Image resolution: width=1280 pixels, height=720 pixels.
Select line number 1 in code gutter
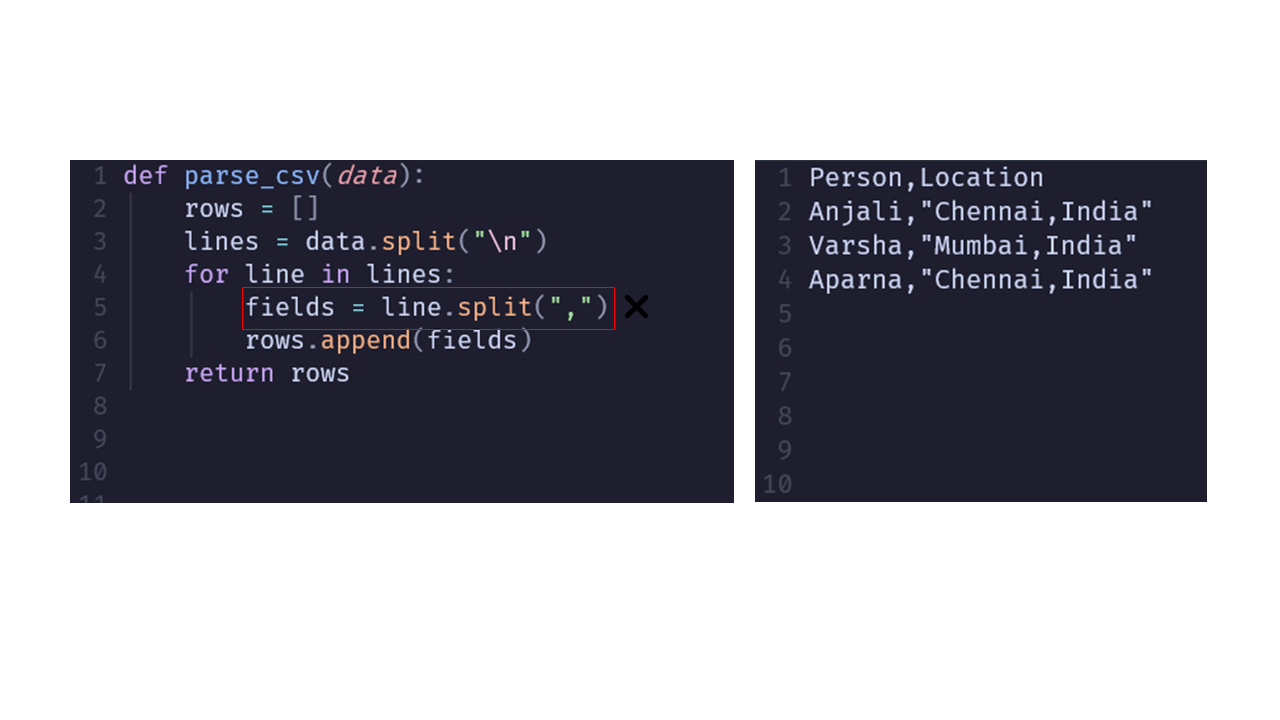point(99,177)
